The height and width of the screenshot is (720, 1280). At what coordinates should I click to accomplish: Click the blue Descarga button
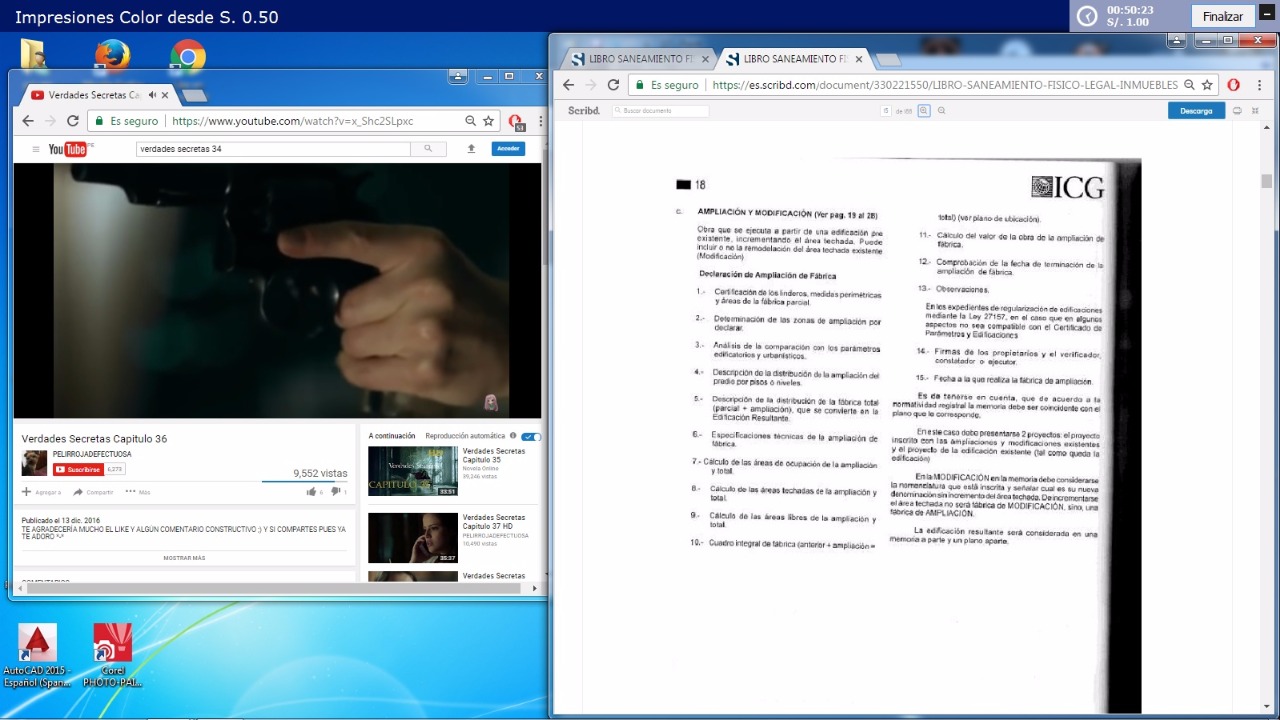[1196, 111]
